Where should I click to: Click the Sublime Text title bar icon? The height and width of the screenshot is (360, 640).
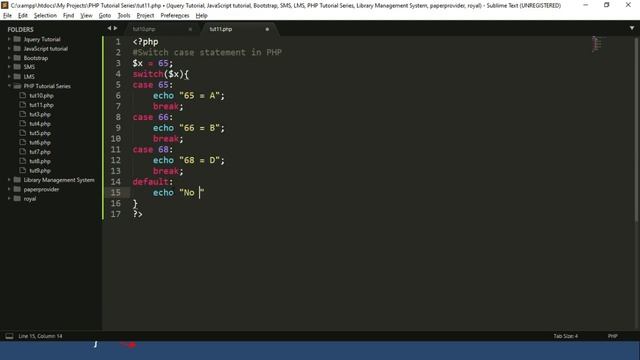4,5
